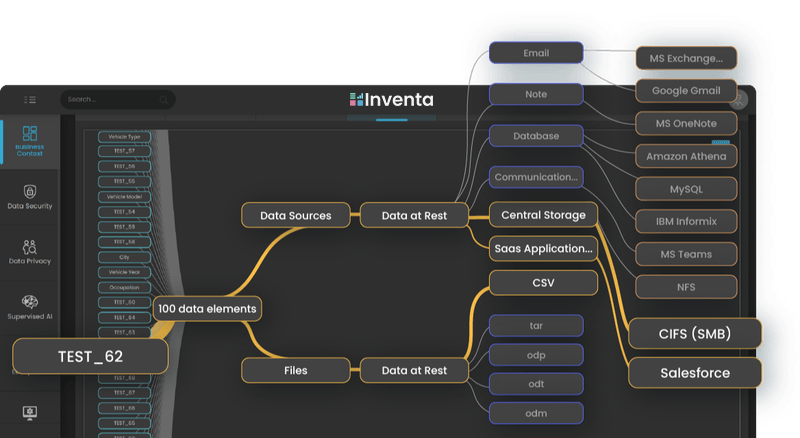Image resolution: width=800 pixels, height=438 pixels.
Task: Click the Amazon Athena node
Action: 686,156
